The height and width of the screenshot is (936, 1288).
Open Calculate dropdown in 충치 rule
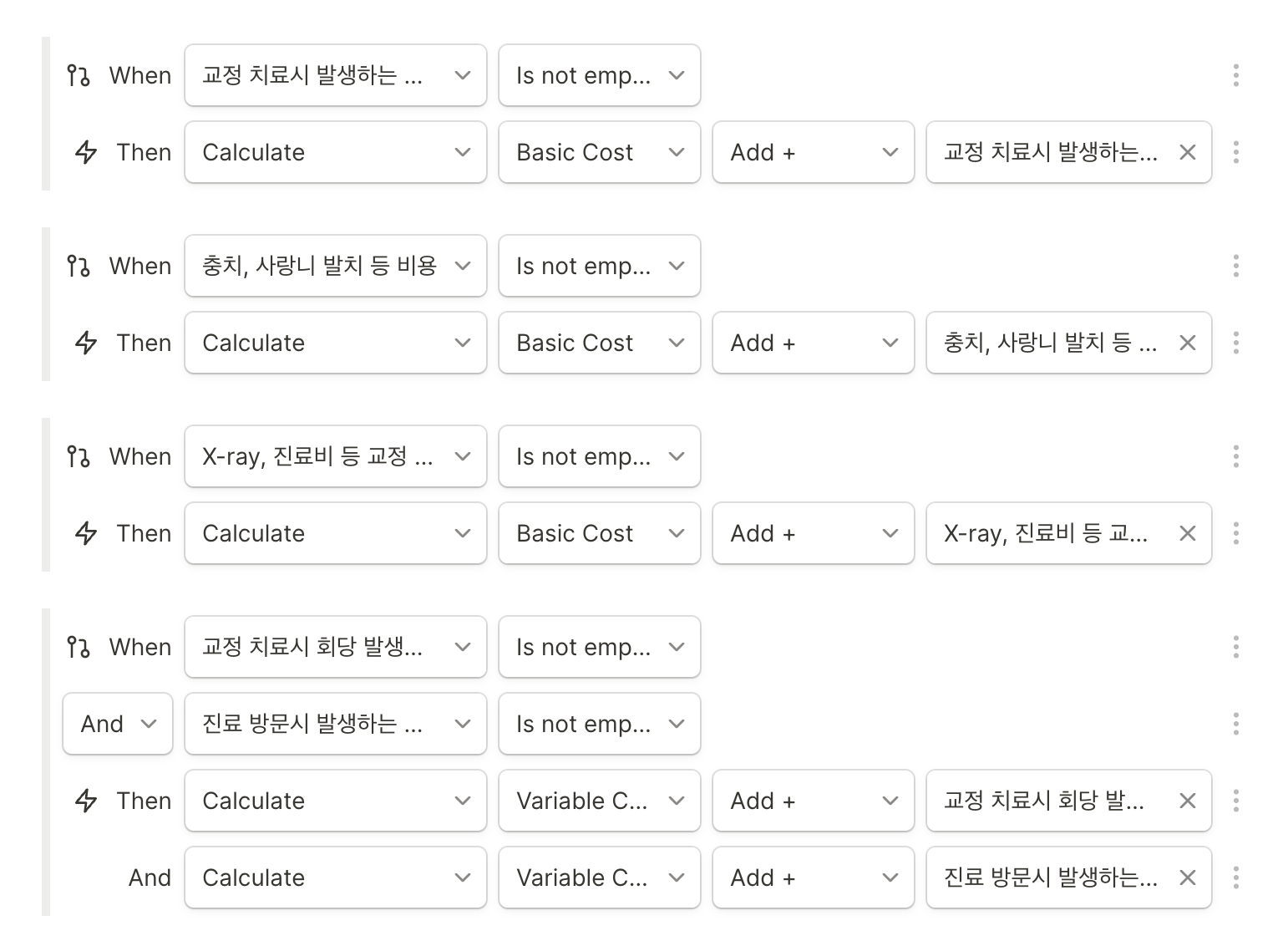336,343
